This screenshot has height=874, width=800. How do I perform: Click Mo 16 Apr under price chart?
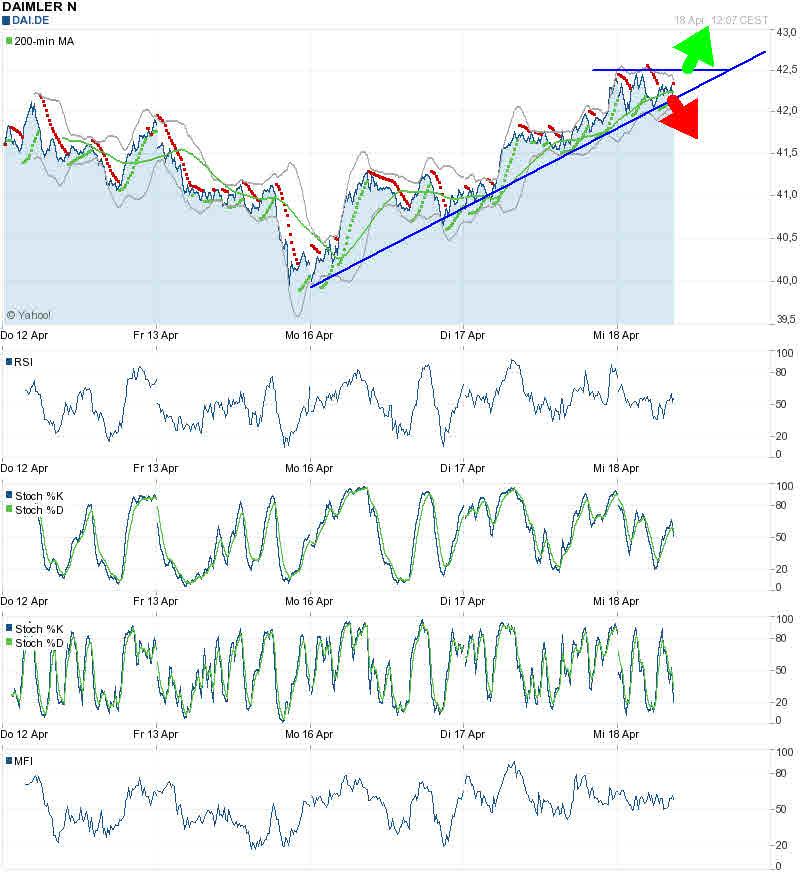coord(309,335)
